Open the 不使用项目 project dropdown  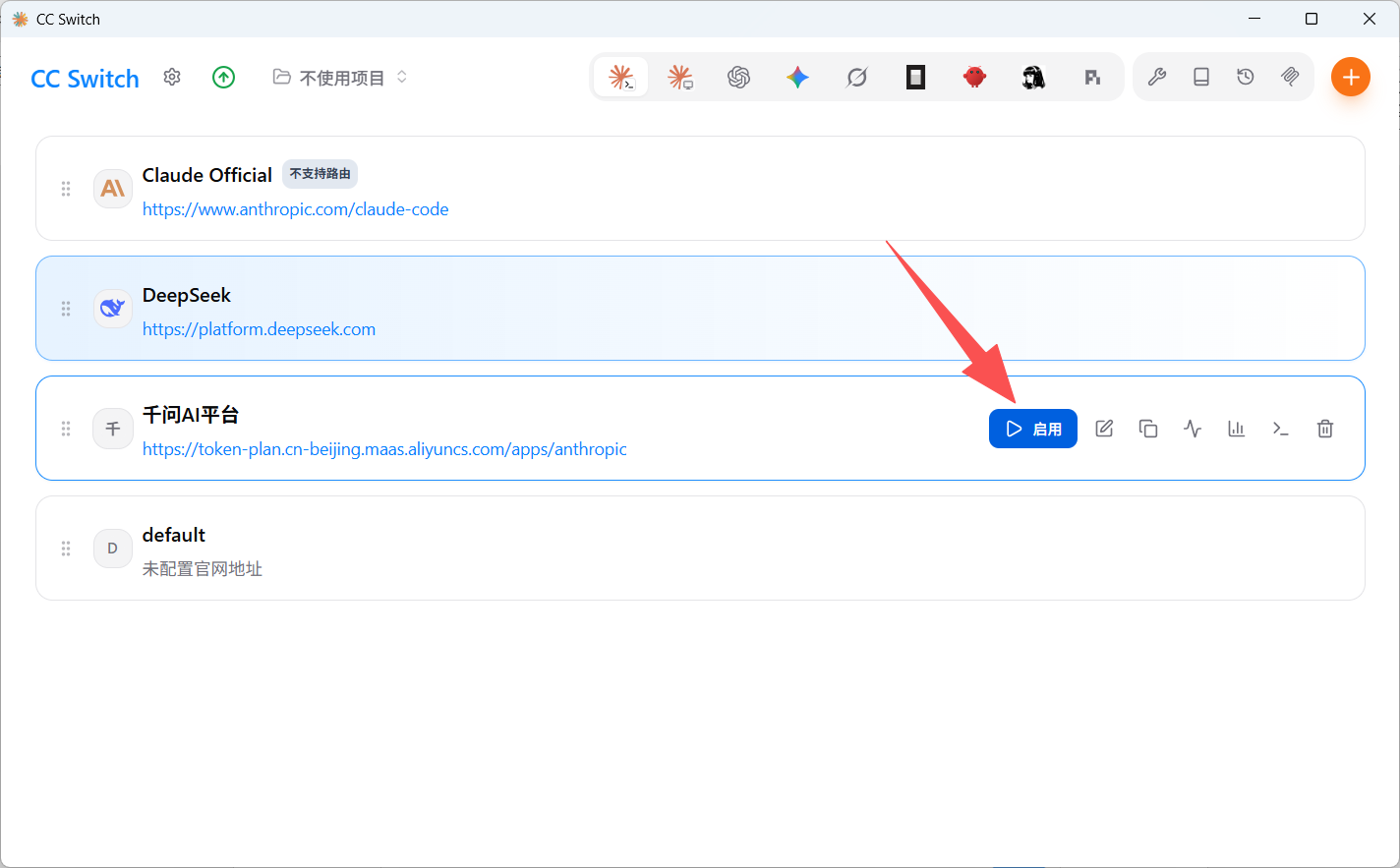(x=340, y=77)
